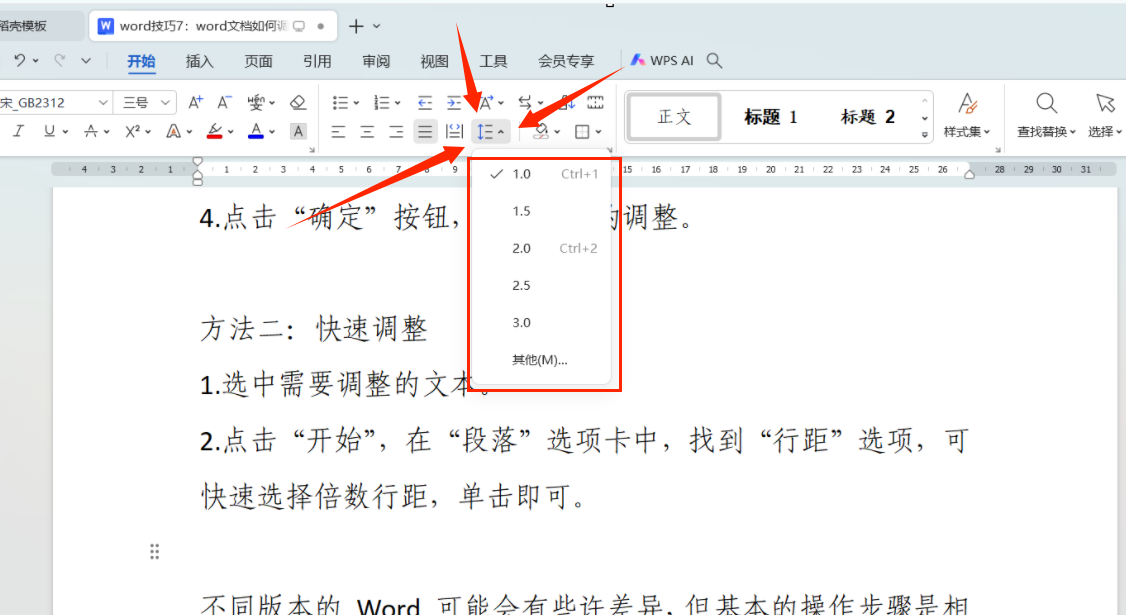Open the 引用 ribbon tab

coord(317,61)
